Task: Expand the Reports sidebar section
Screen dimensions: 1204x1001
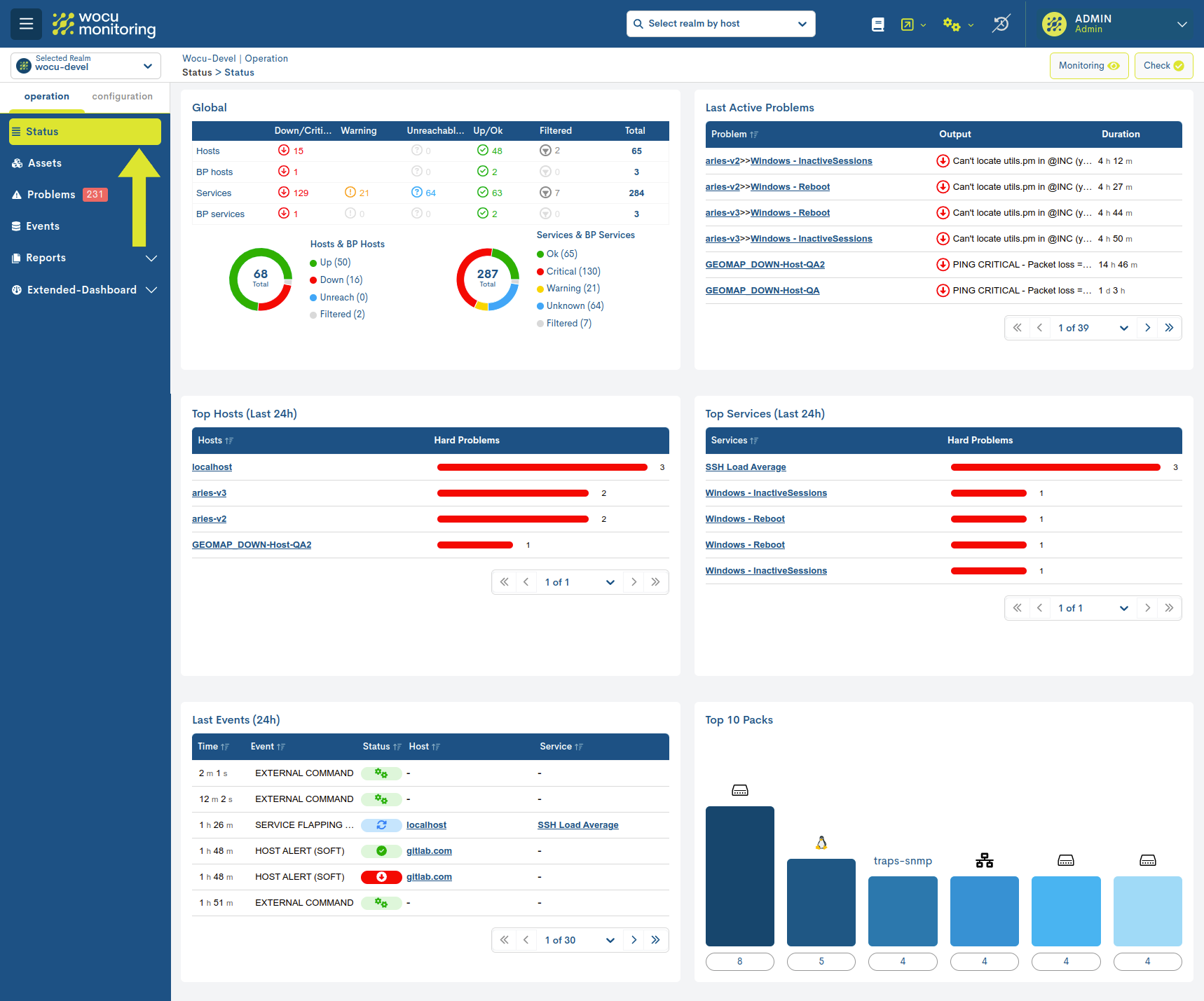Action: [85, 258]
